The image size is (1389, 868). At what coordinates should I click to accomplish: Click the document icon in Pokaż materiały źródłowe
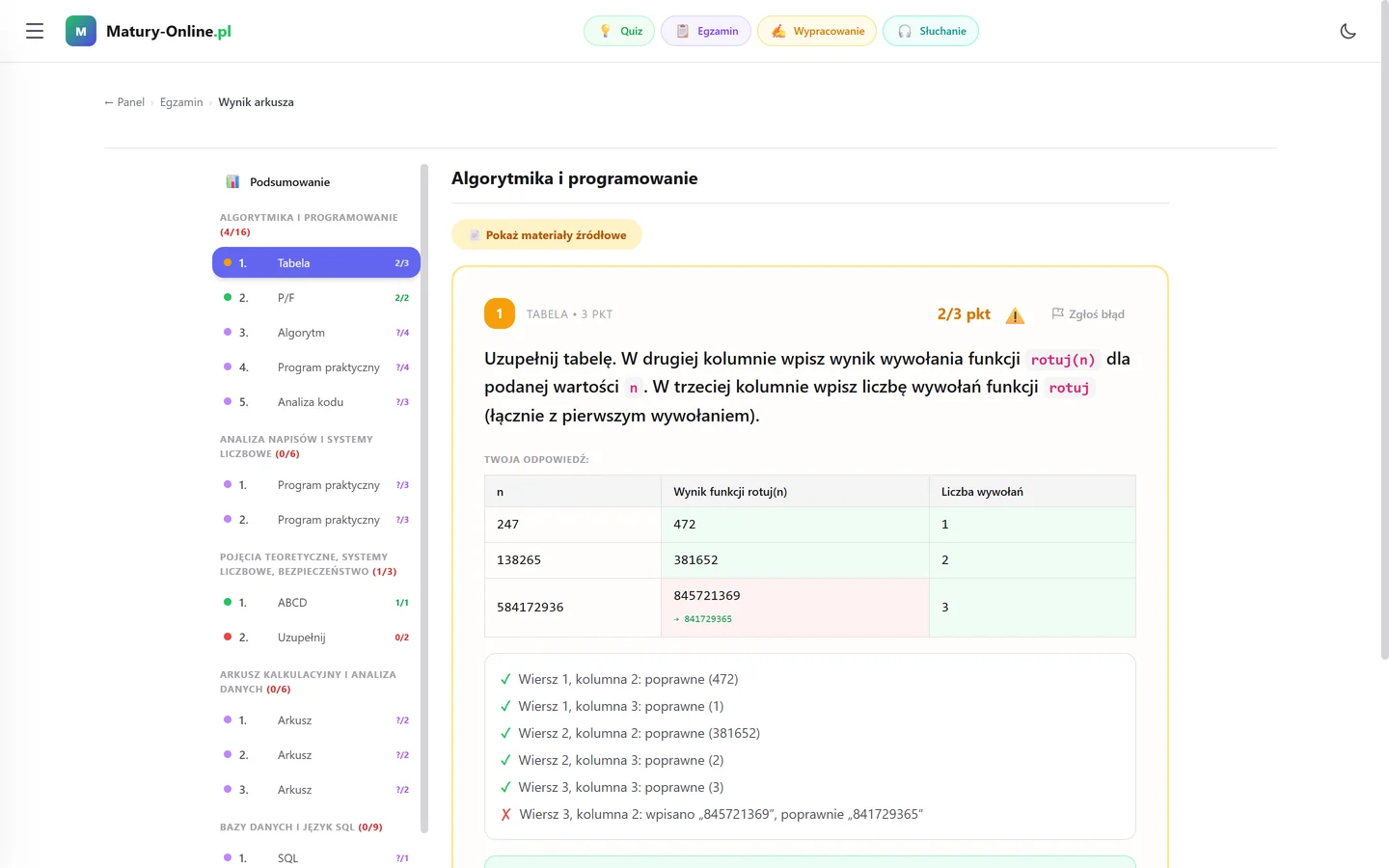[x=475, y=235]
